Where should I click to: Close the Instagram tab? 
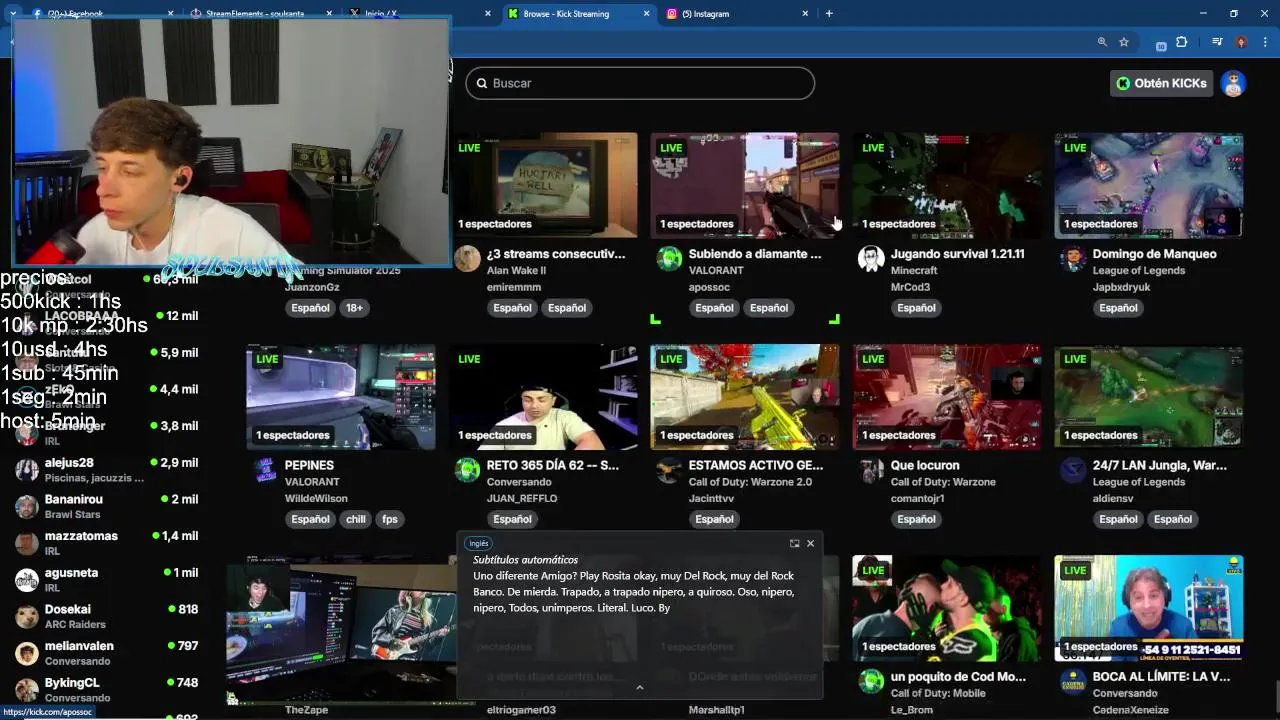point(805,14)
